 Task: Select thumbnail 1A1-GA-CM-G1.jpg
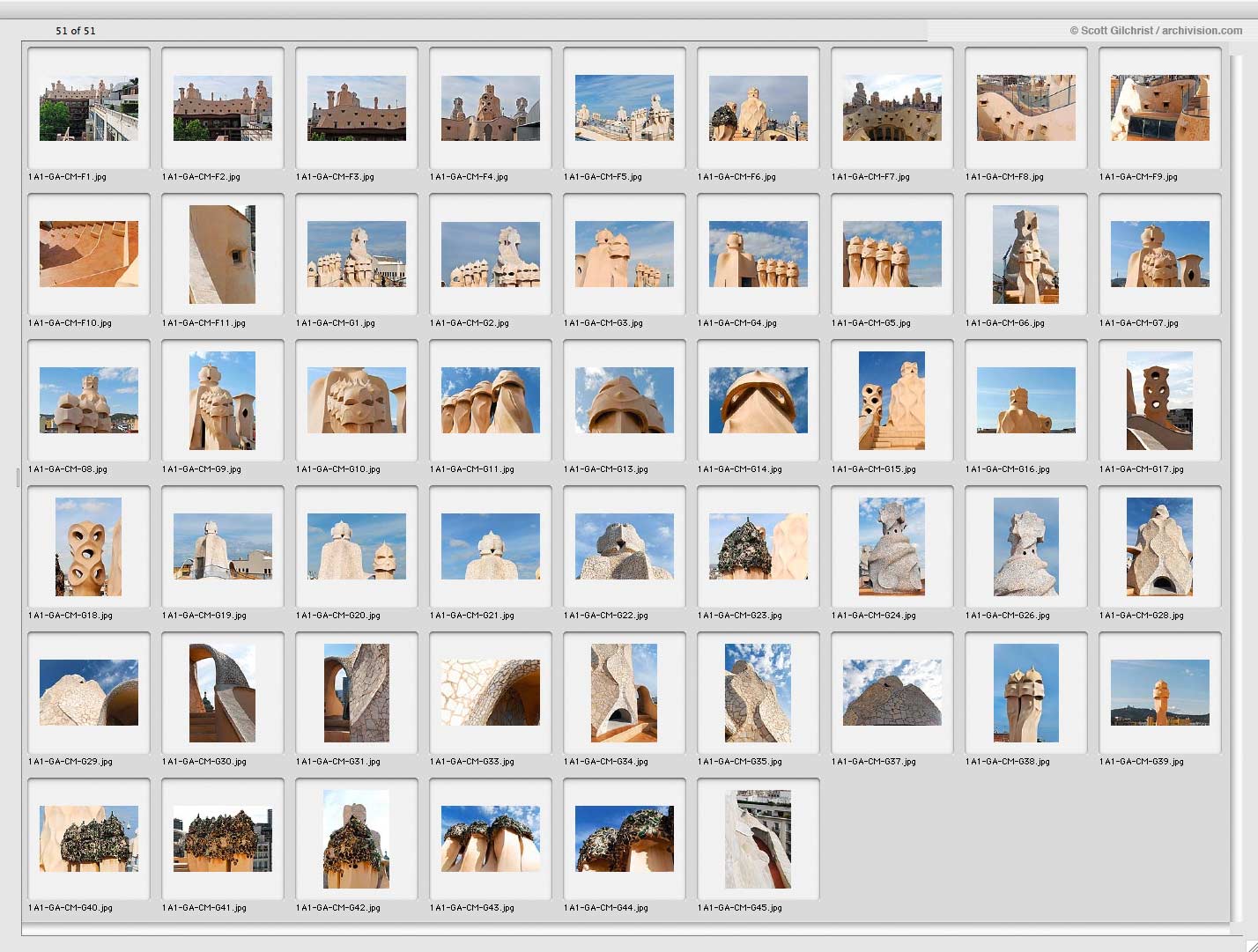[357, 255]
